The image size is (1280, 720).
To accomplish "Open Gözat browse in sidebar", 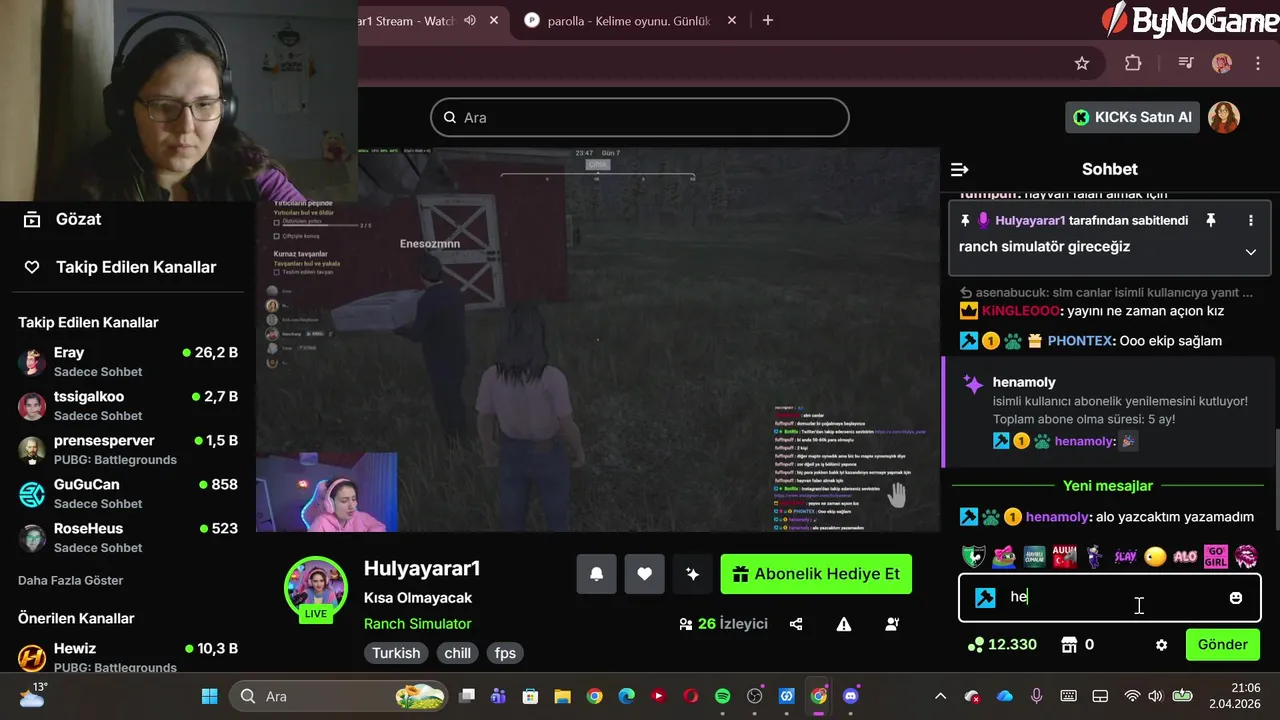I will [62, 219].
